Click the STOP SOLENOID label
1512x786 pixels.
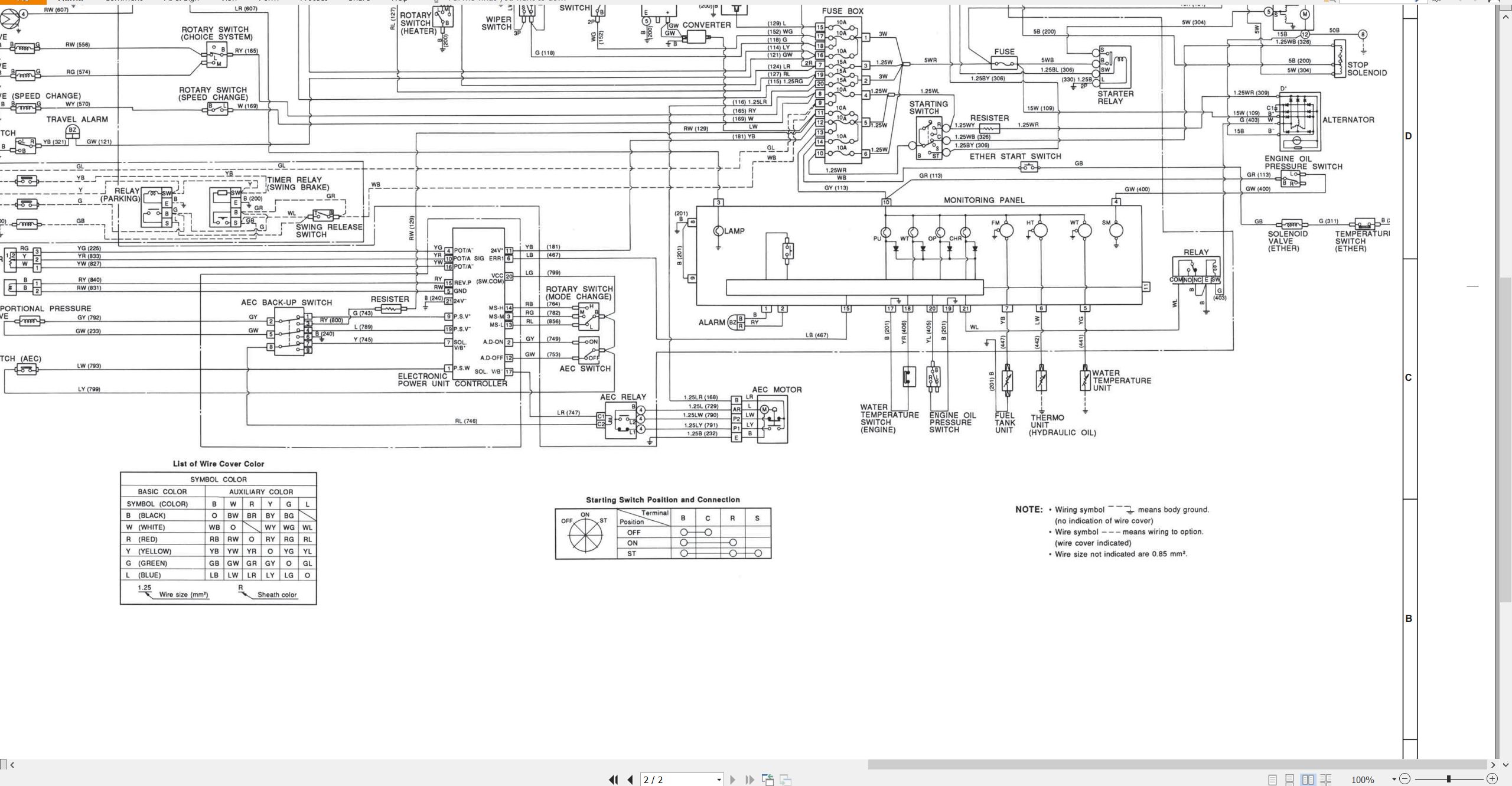(1367, 69)
